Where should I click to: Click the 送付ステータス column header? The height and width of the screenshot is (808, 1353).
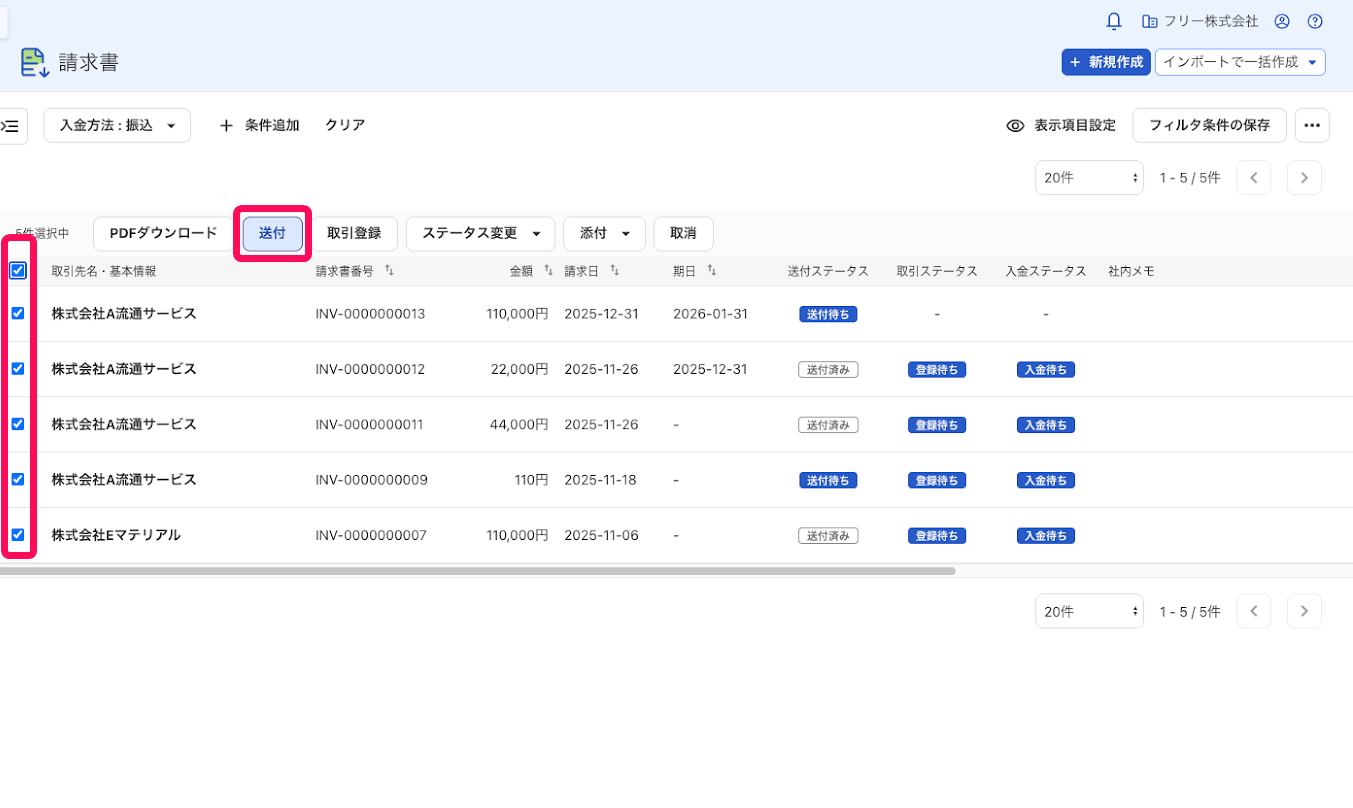[x=828, y=271]
